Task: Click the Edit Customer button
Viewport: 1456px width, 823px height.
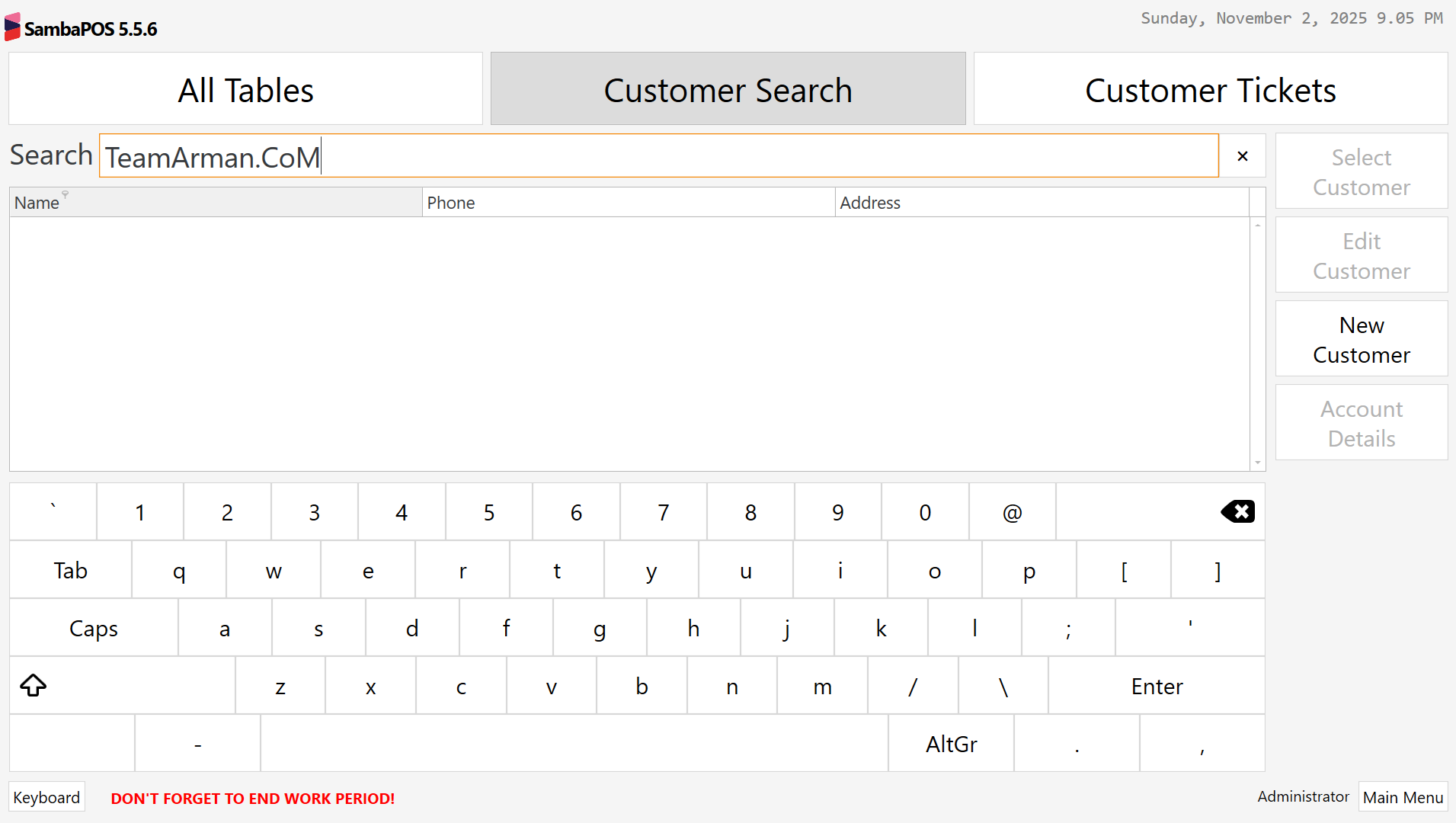Action: point(1362,255)
